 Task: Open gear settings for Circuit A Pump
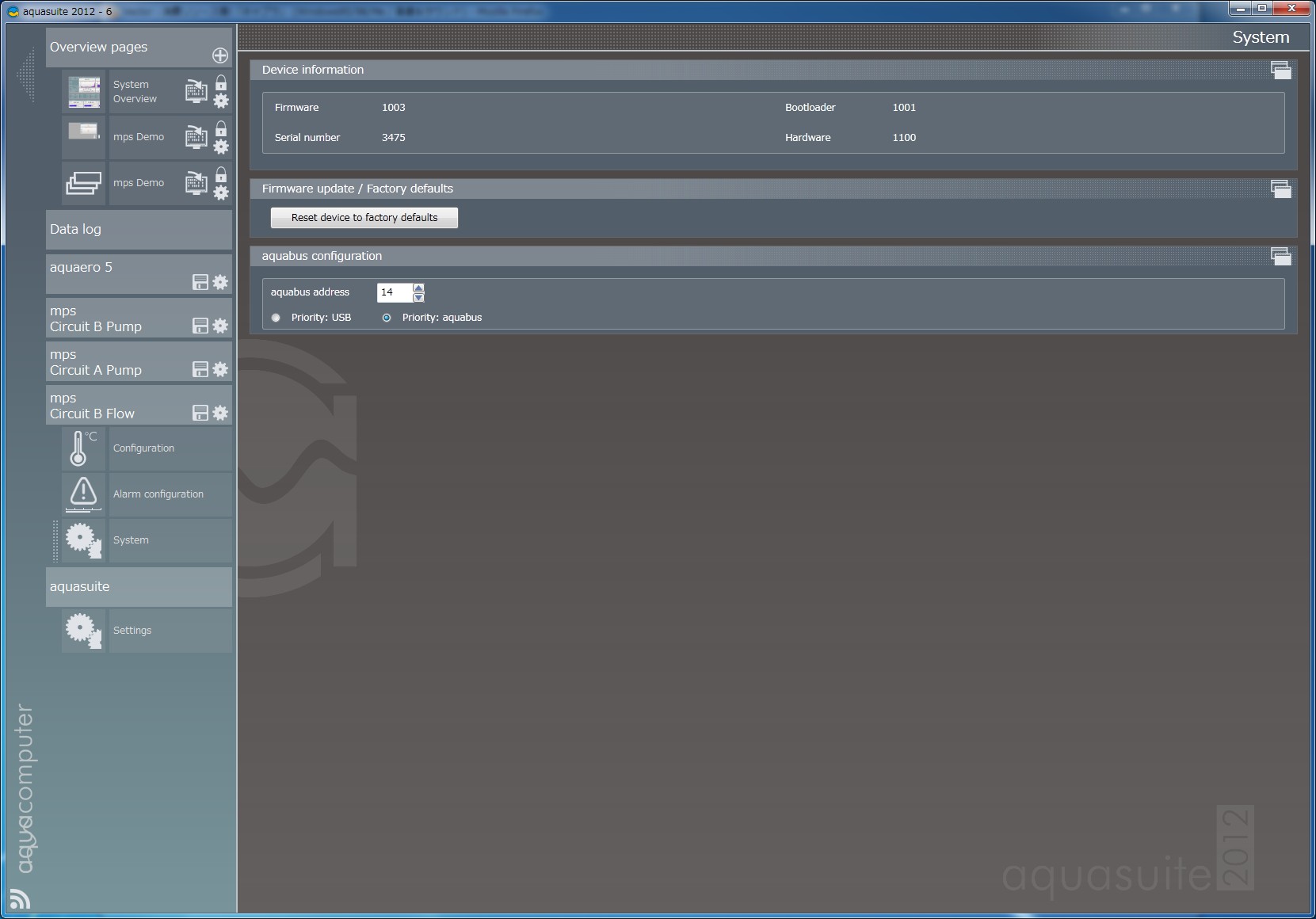(220, 369)
